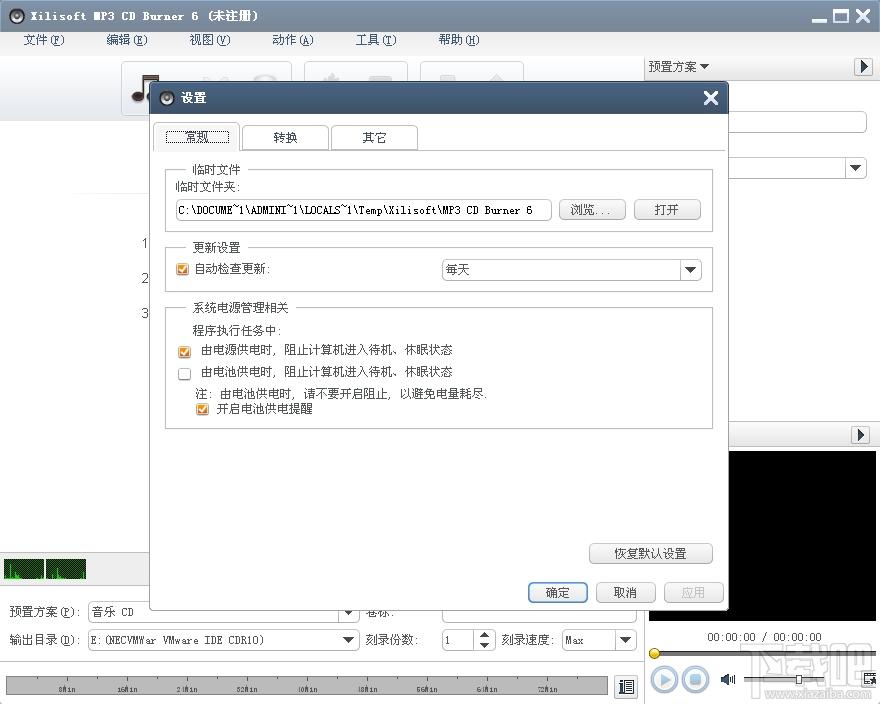The width and height of the screenshot is (880, 704).
Task: Maximize the Xilisoft main window
Action: 841,16
